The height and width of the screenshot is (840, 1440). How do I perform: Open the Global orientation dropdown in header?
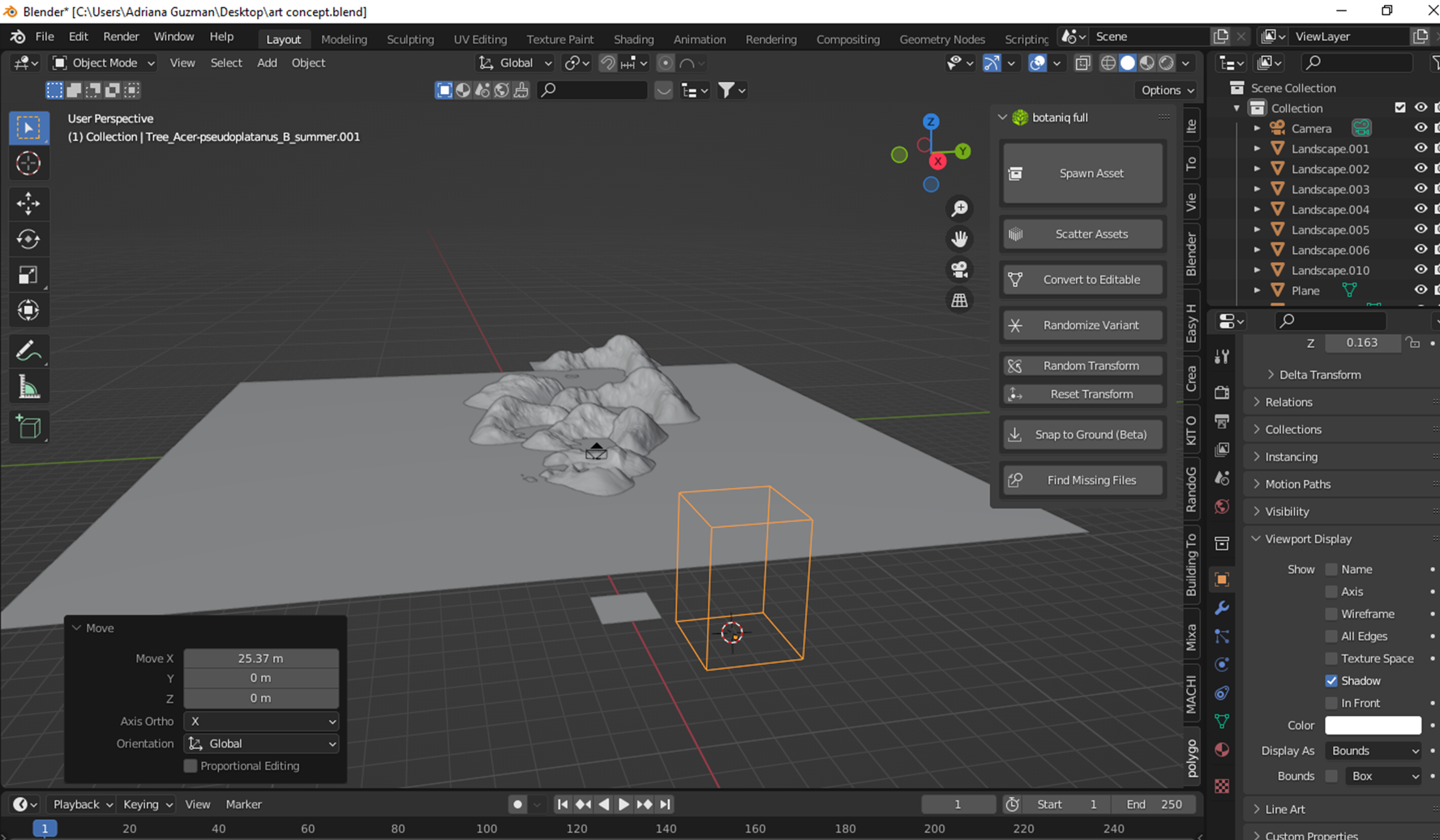point(516,62)
